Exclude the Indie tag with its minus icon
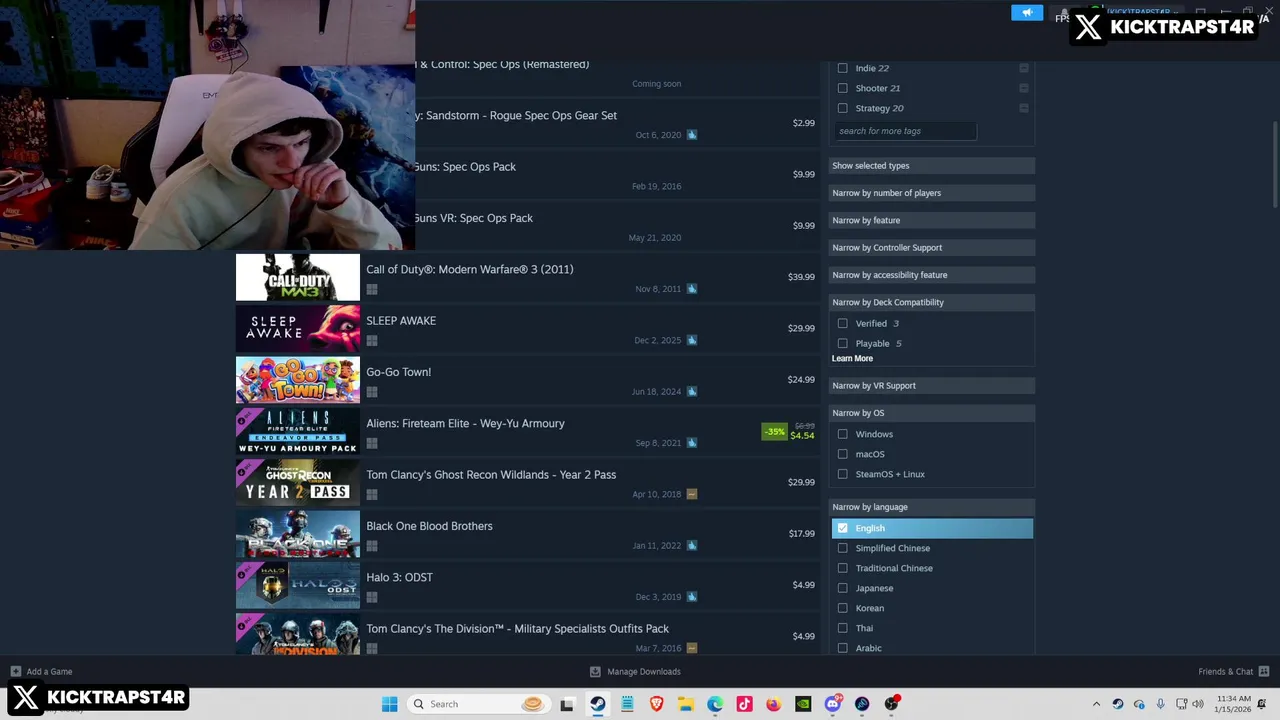 (1024, 68)
